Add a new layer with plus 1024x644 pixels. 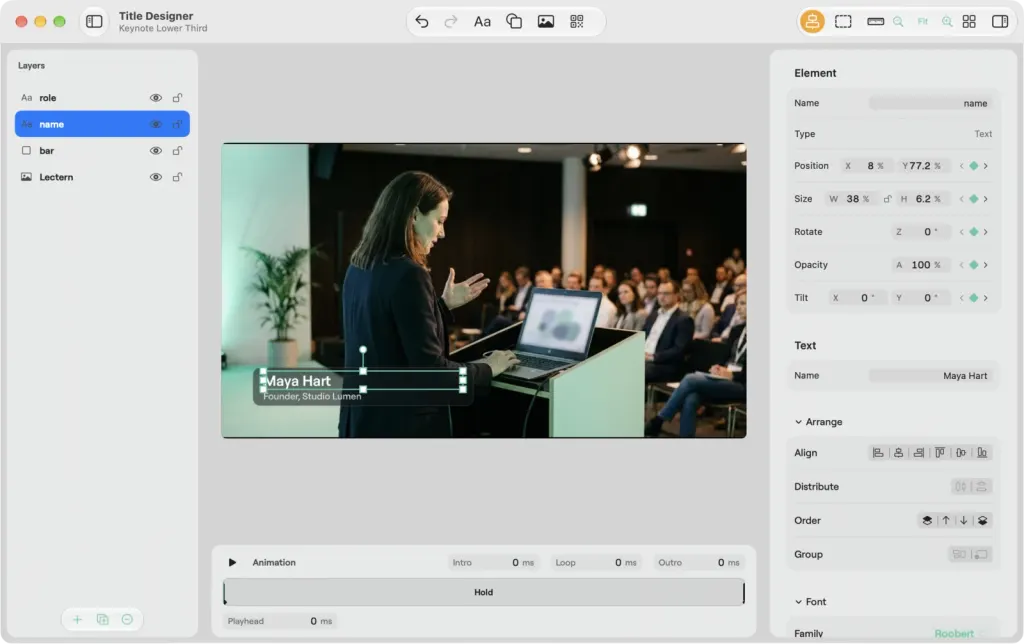click(x=77, y=619)
